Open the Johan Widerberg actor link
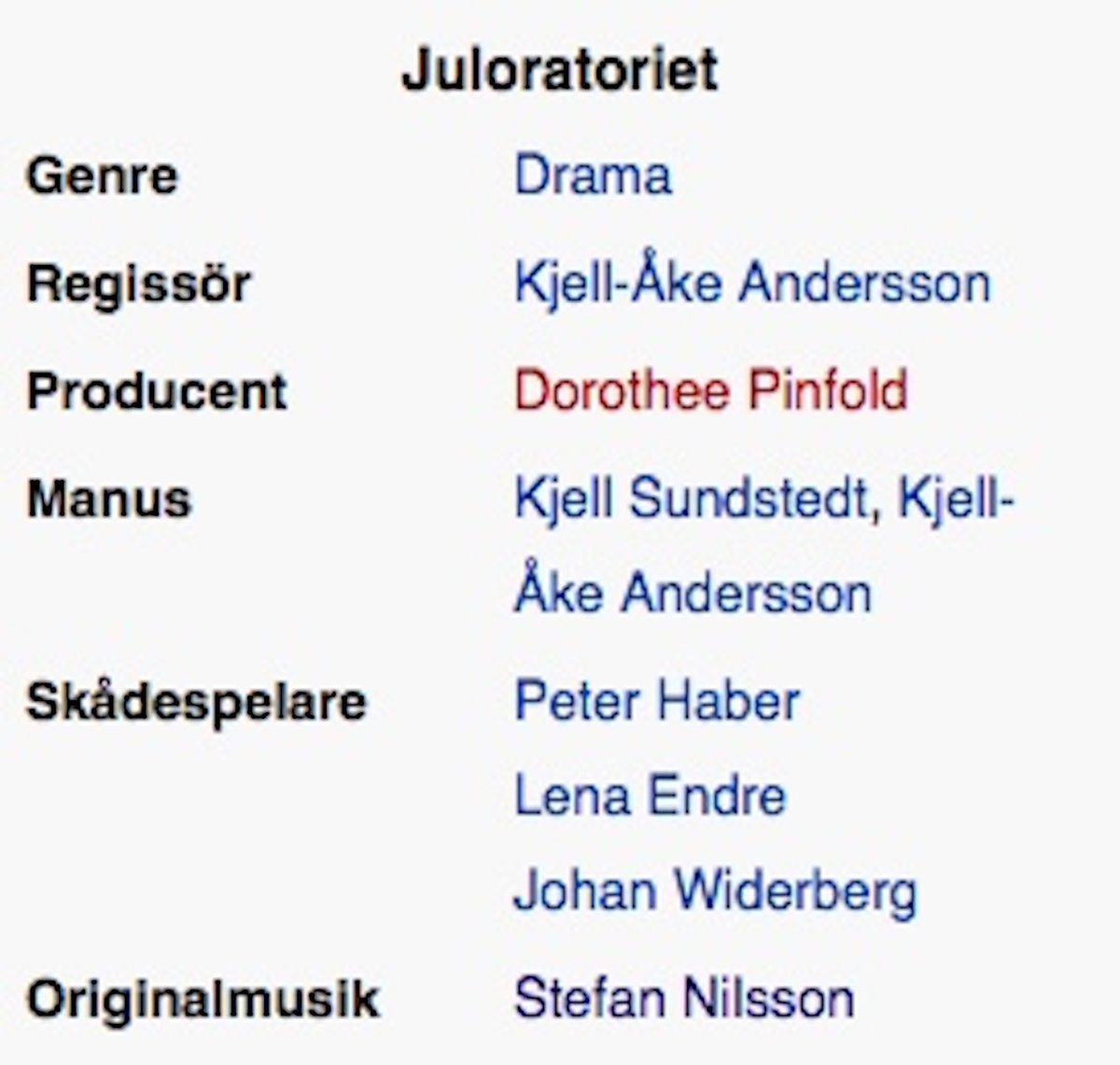The width and height of the screenshot is (1120, 1065). pyautogui.click(x=715, y=890)
